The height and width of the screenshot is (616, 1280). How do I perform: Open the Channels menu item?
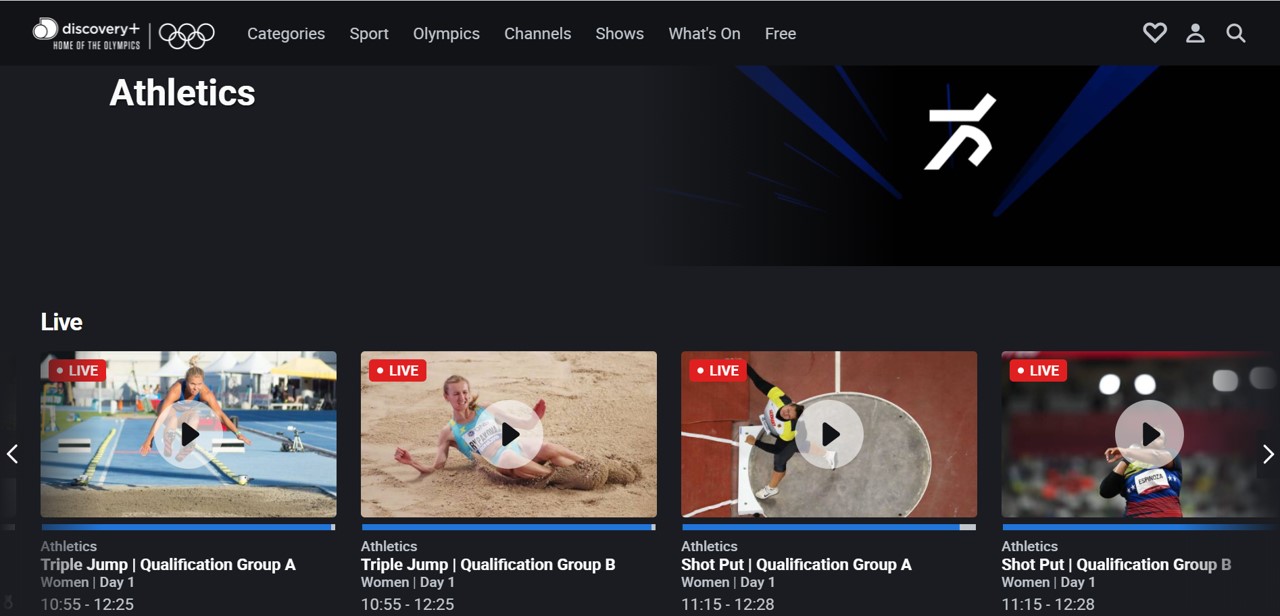pos(537,33)
